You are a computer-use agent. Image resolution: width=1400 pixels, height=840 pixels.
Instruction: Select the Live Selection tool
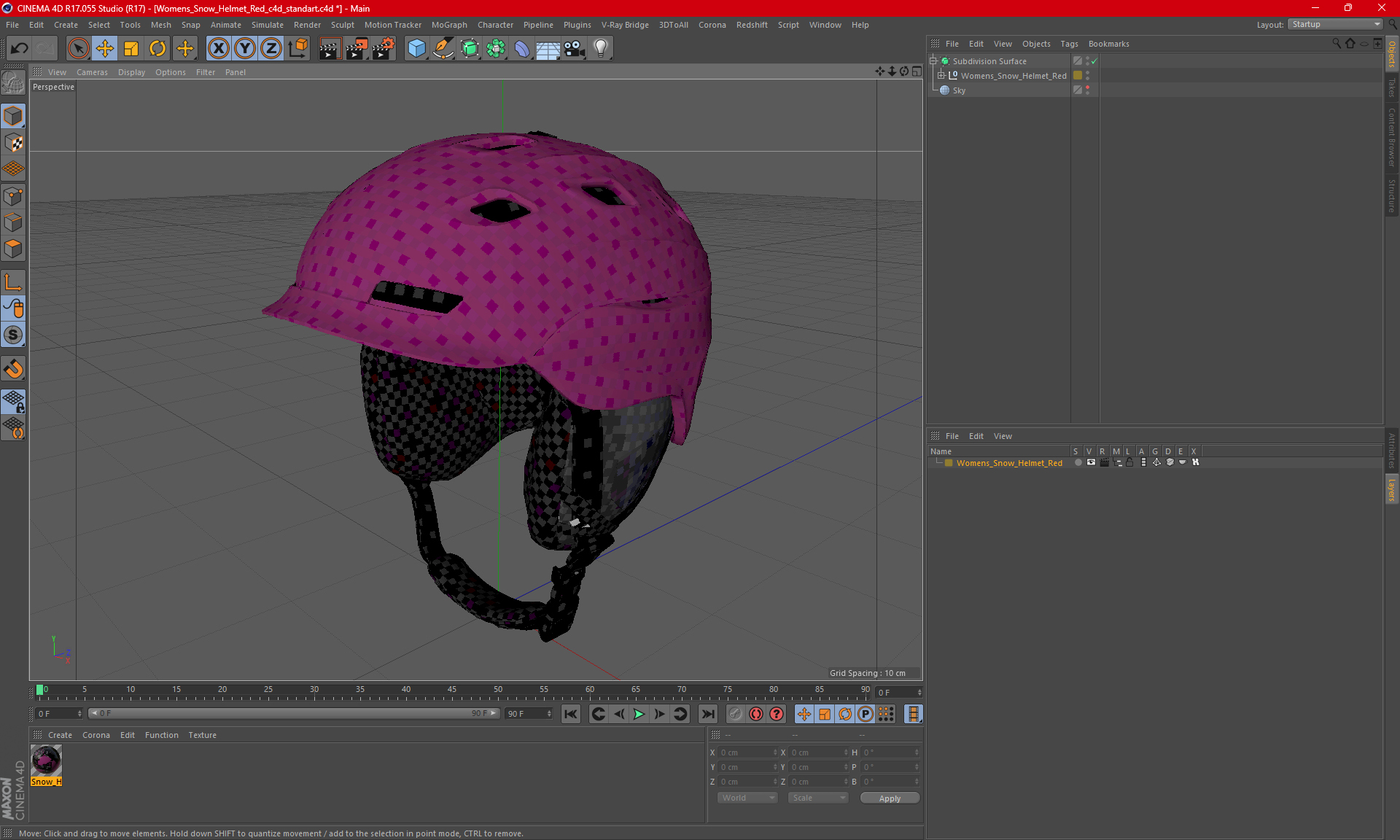78,49
